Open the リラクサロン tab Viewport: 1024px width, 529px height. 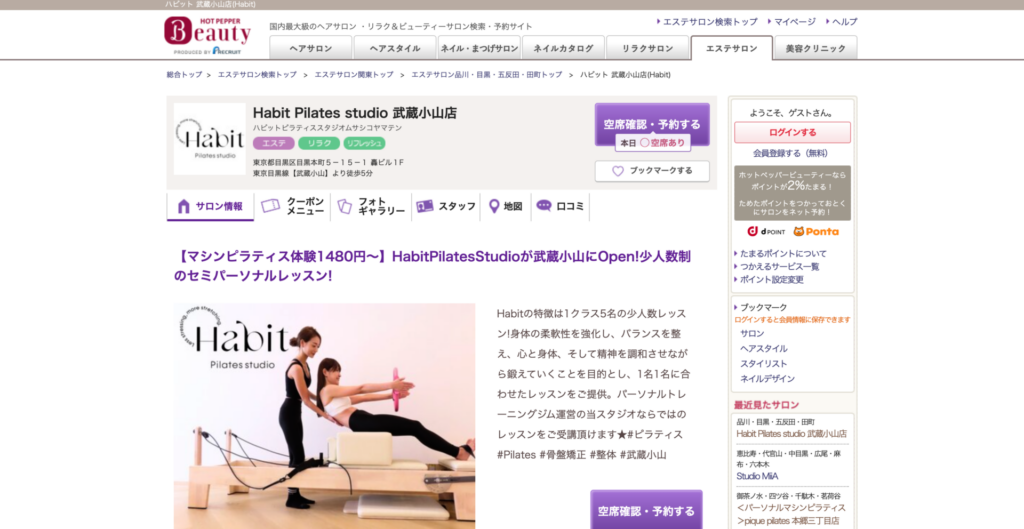pyautogui.click(x=648, y=48)
